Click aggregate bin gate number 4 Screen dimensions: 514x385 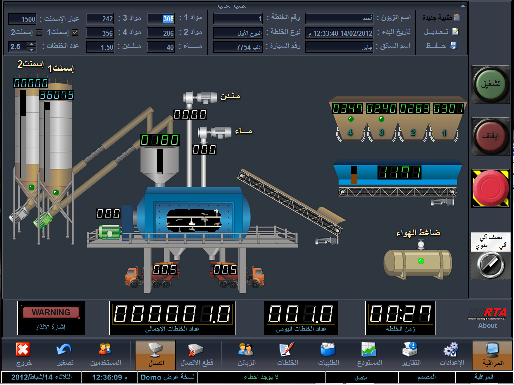[350, 133]
